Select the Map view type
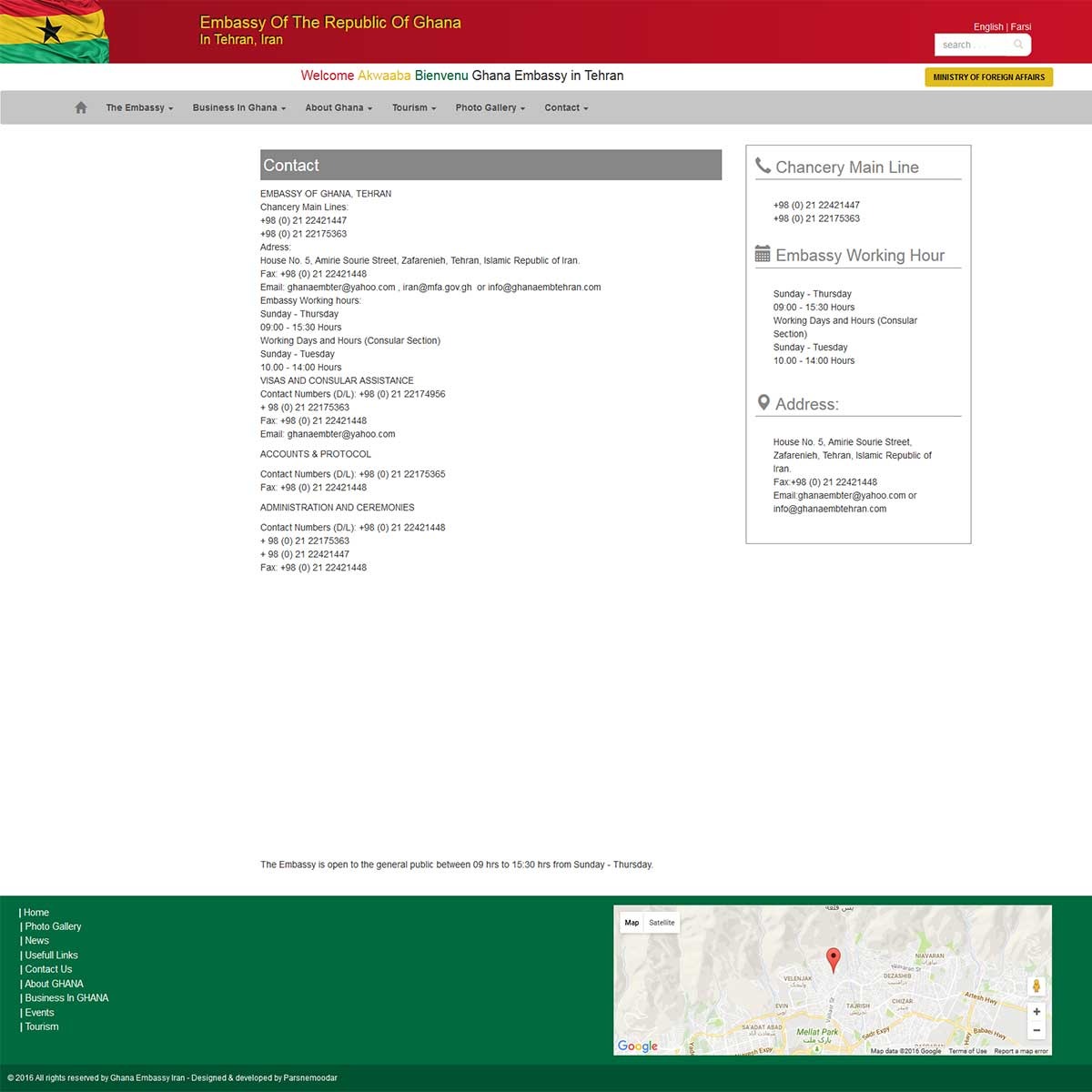 [632, 923]
